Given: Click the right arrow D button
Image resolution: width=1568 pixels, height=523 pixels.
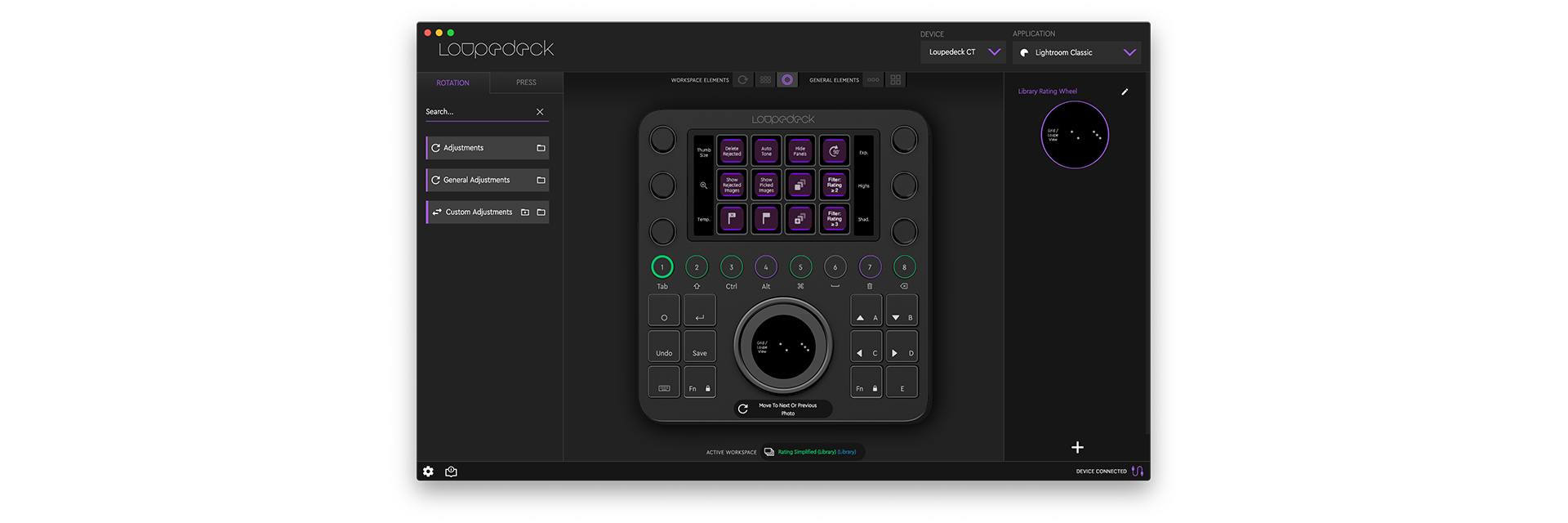Looking at the screenshot, I should [x=902, y=346].
